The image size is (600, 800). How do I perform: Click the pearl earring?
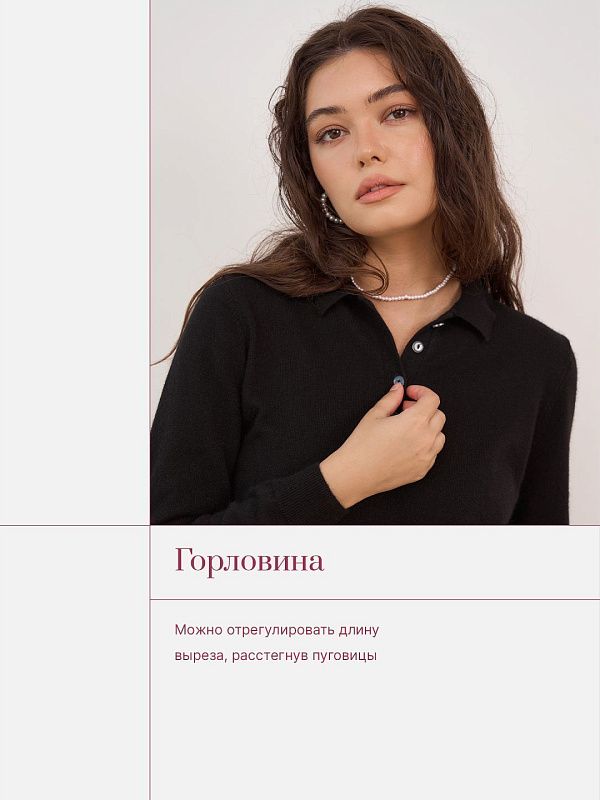pos(328,209)
